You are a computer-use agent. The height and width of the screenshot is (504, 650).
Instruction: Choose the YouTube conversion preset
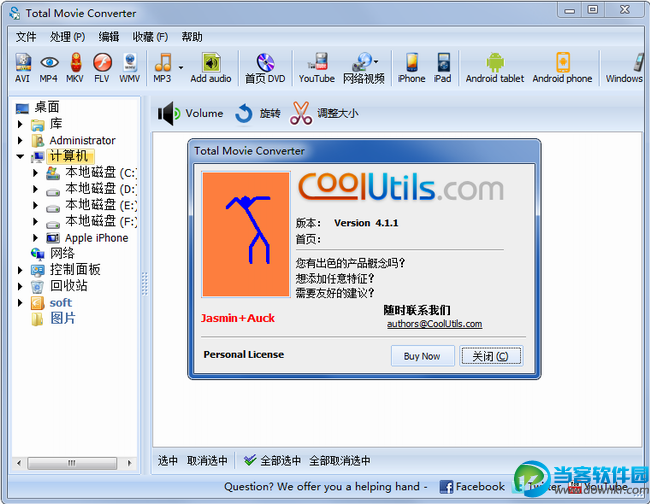(317, 68)
